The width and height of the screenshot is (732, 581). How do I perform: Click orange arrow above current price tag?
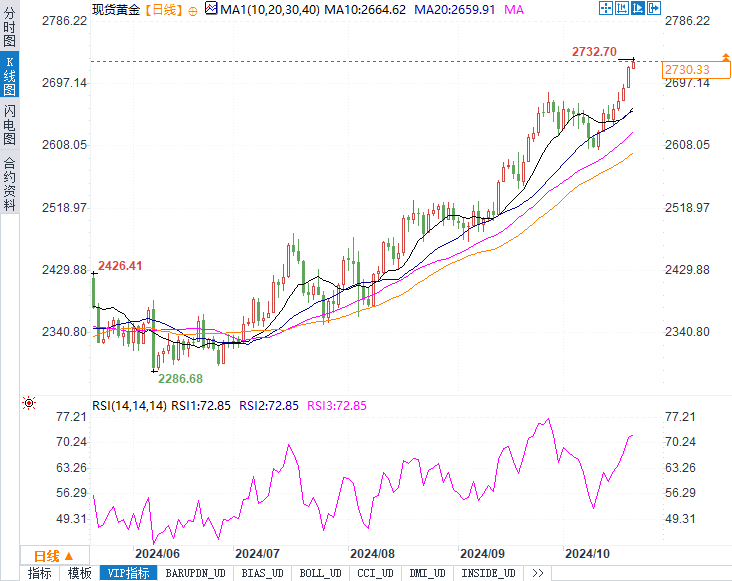[x=725, y=56]
